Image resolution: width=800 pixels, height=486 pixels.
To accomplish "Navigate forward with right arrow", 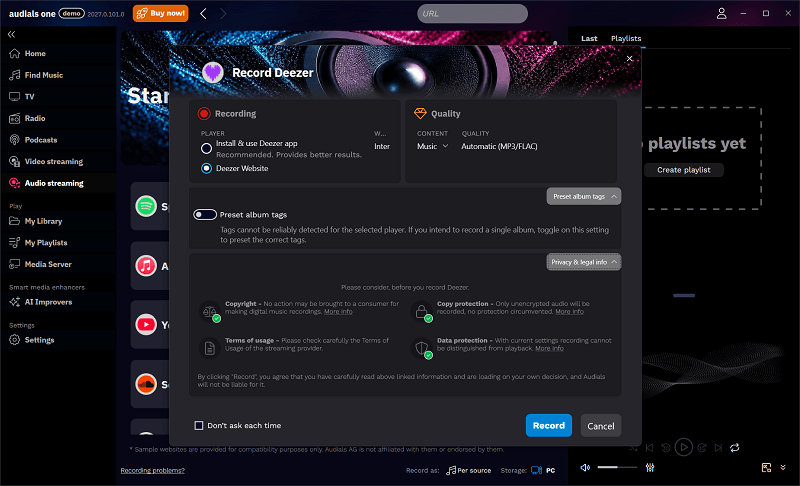I will [x=223, y=14].
